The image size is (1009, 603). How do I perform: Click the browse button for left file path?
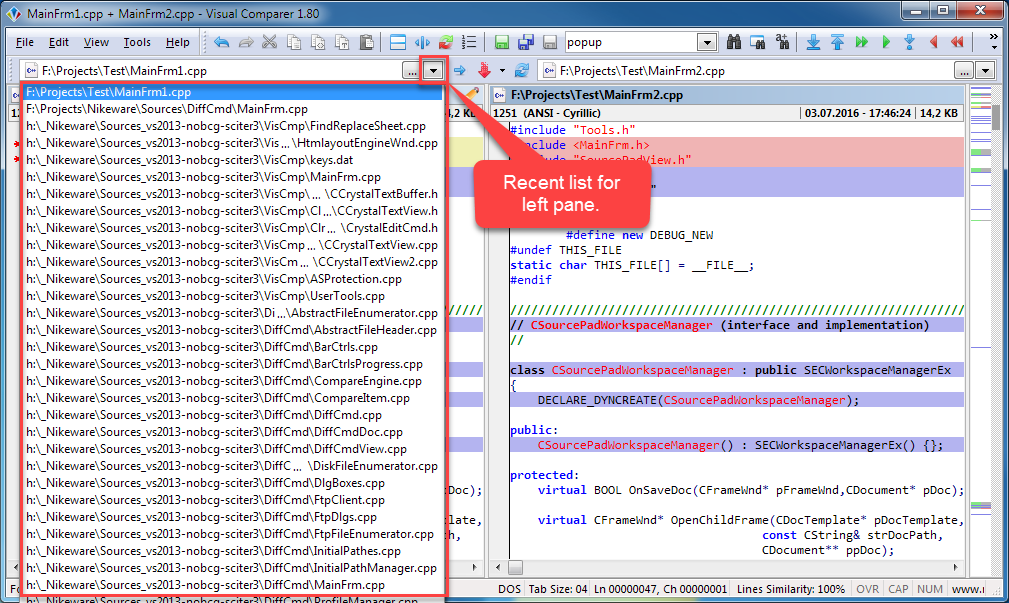coord(411,71)
